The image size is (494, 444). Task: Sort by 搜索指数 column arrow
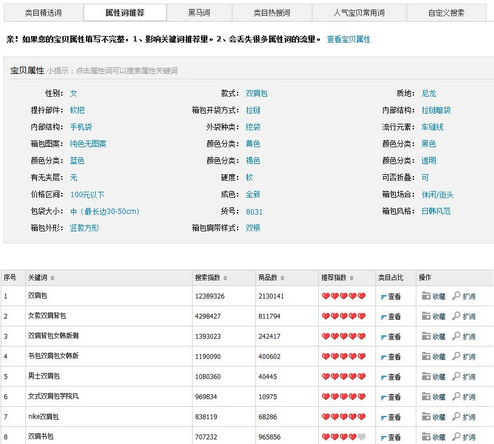225,278
